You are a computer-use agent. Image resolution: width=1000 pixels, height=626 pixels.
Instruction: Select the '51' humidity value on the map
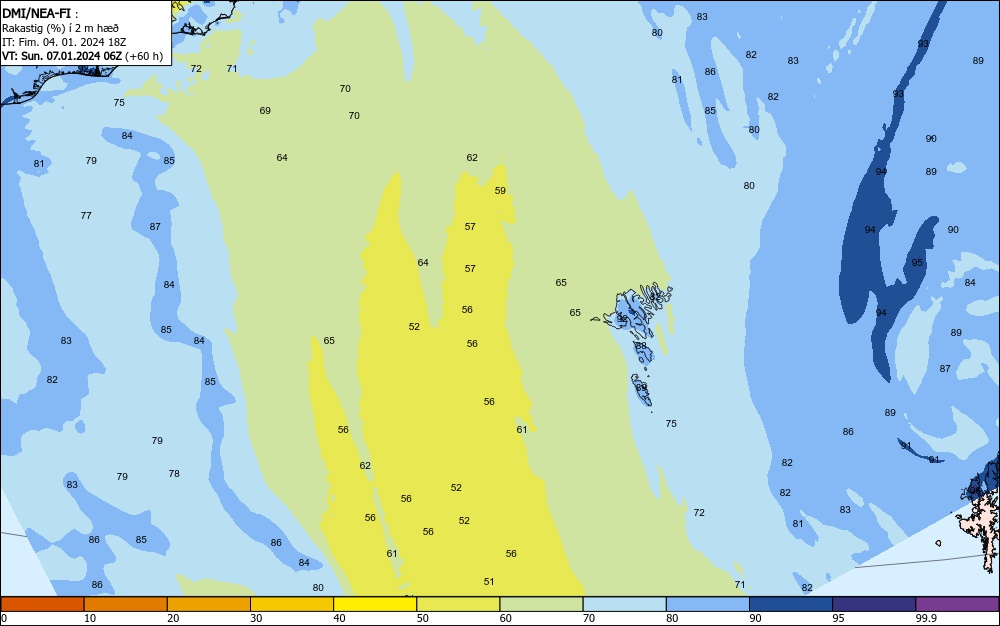point(489,581)
